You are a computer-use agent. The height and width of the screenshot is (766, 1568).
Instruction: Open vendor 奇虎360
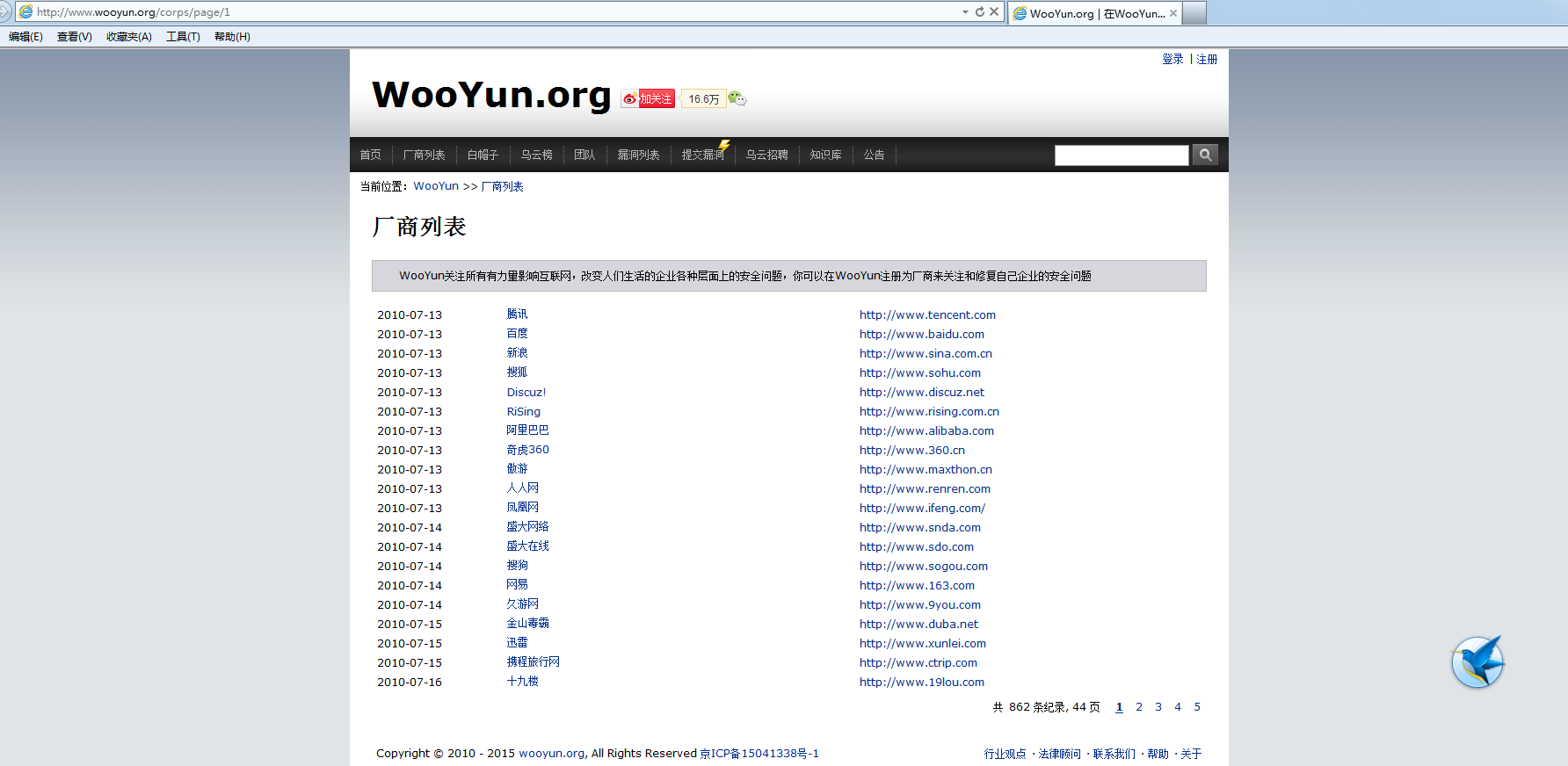tap(527, 450)
